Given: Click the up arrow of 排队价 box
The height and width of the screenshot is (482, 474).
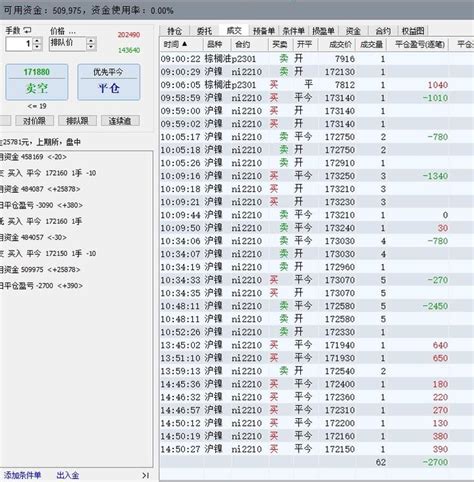Looking at the screenshot, I should 91,41.
